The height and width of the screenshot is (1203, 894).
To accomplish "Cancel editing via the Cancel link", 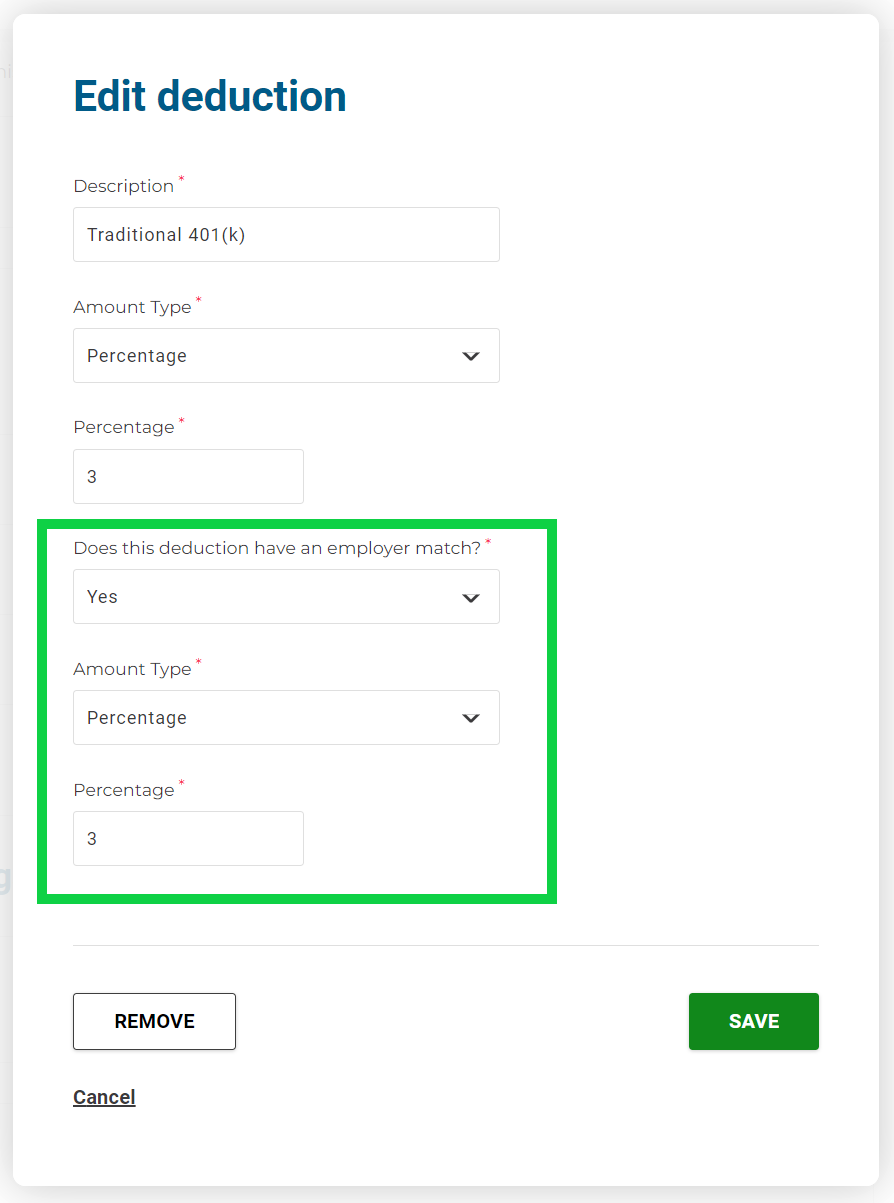I will [104, 1097].
